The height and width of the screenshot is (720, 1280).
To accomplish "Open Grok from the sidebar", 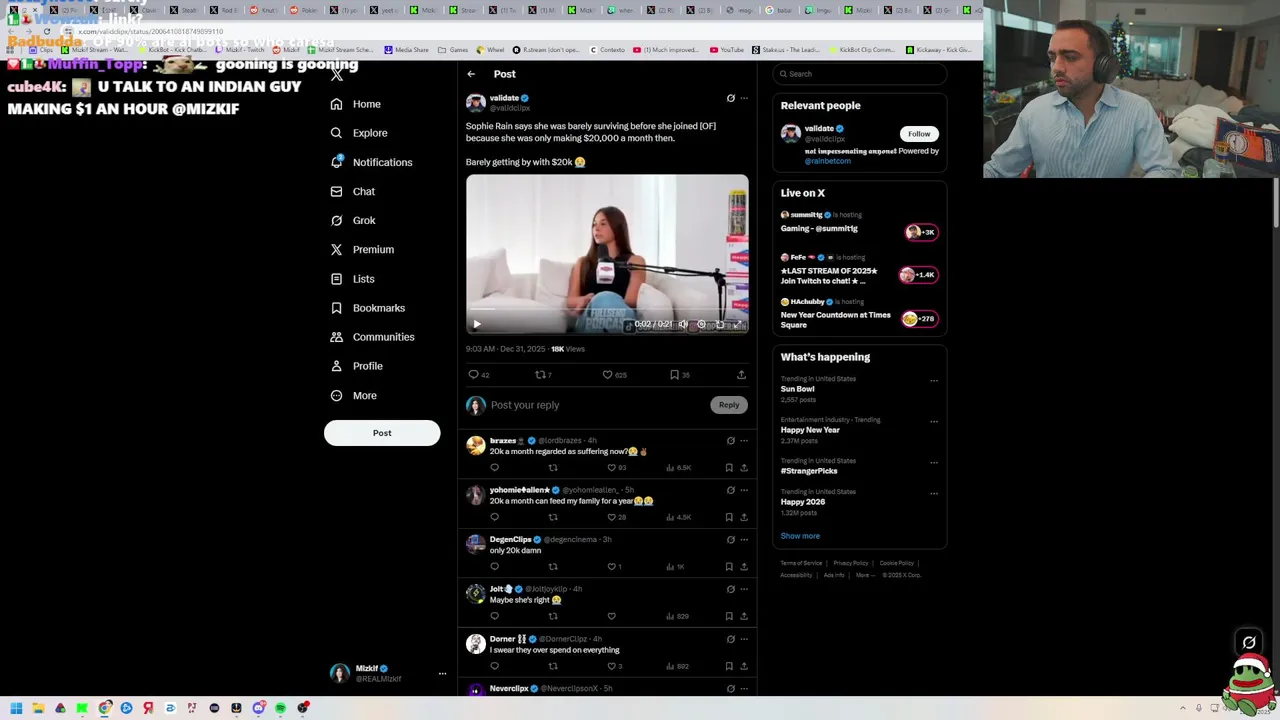I will 352,220.
